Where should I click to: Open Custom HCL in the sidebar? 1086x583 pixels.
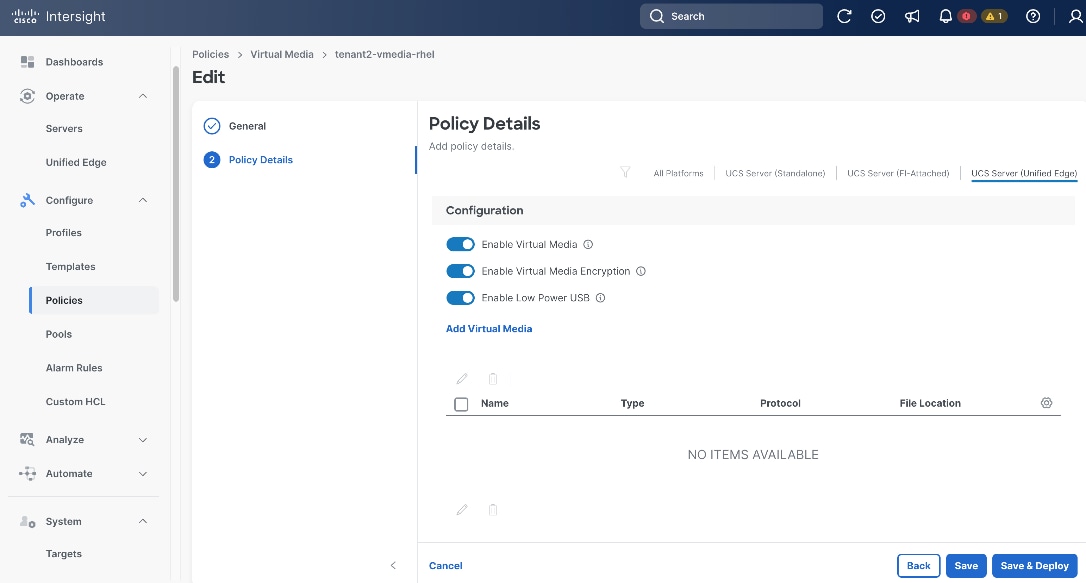tap(75, 402)
